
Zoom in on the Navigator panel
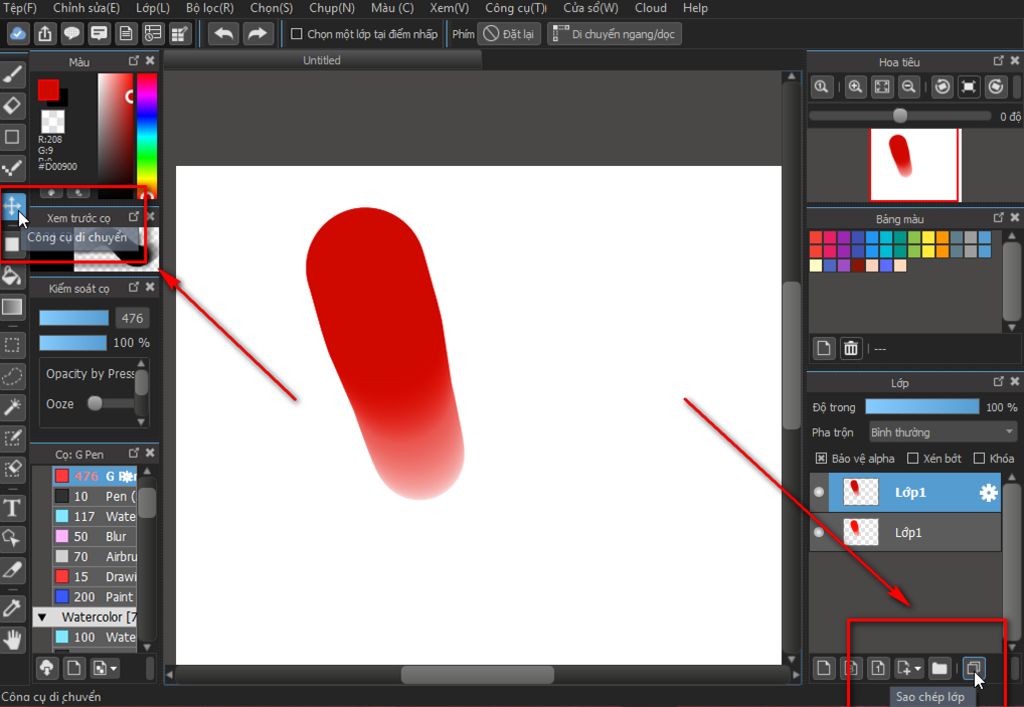tap(855, 87)
